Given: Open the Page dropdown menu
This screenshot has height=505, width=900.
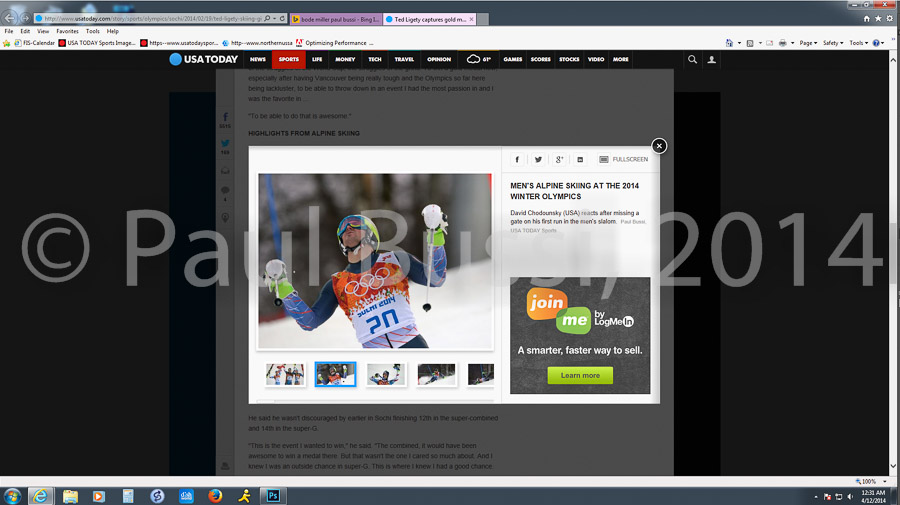Looking at the screenshot, I should (808, 43).
